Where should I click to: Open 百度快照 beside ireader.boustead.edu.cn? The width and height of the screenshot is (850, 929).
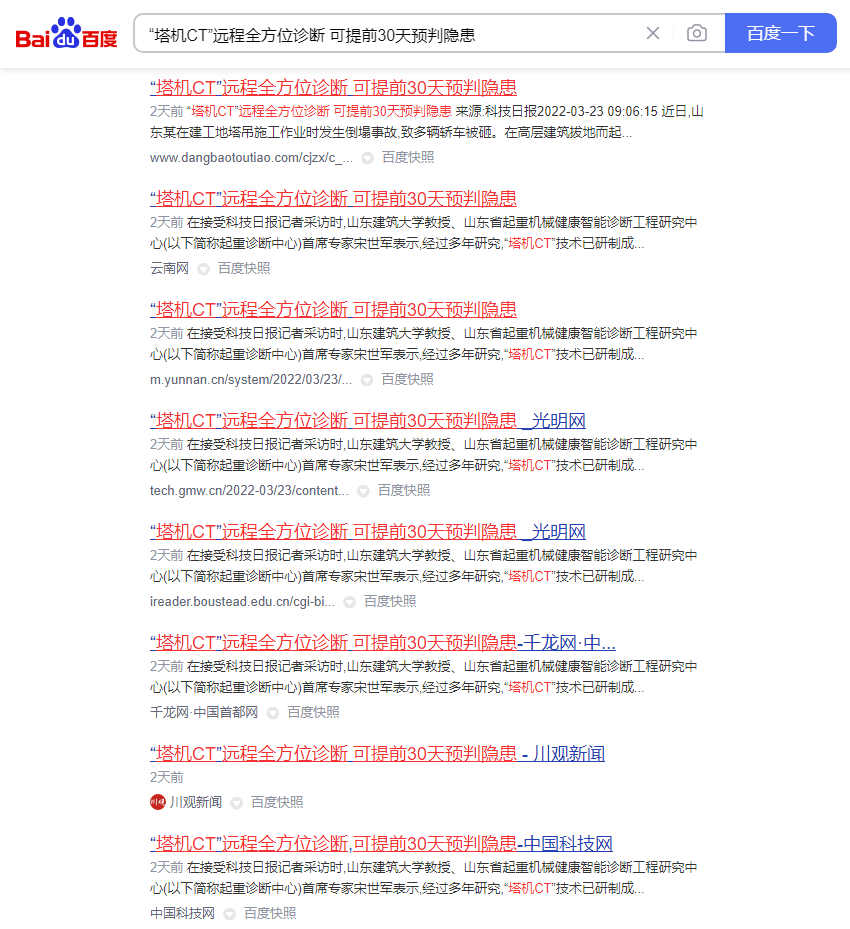click(x=390, y=601)
